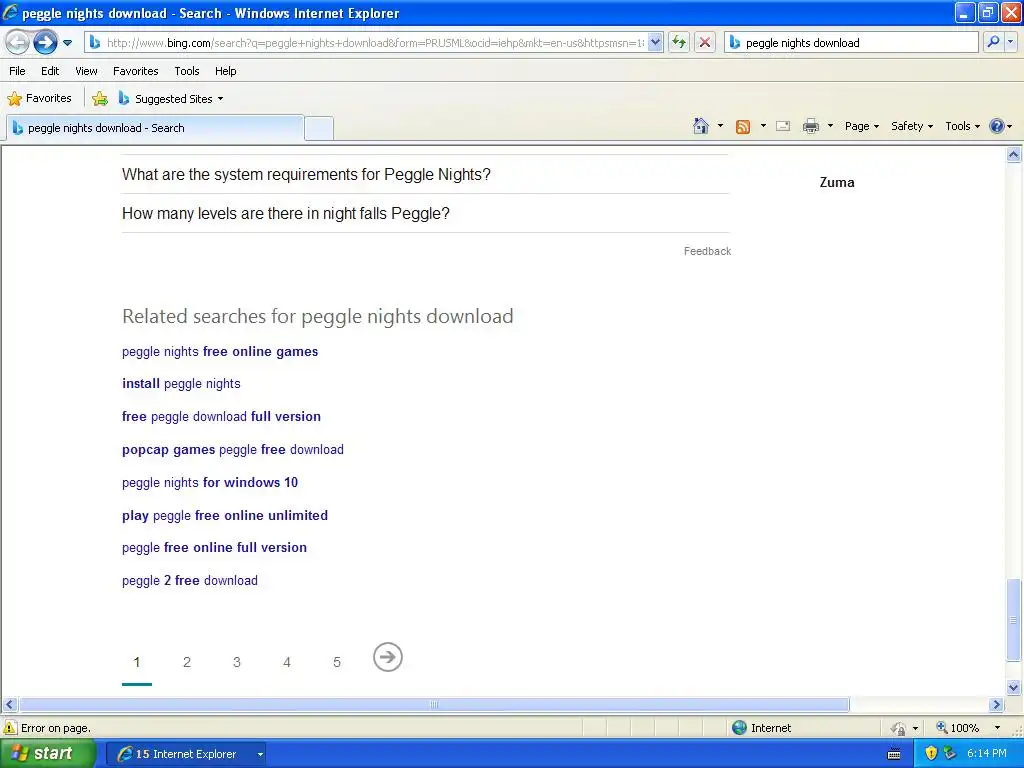1024x768 pixels.
Task: Open the Tools menu in menu bar
Action: (187, 71)
